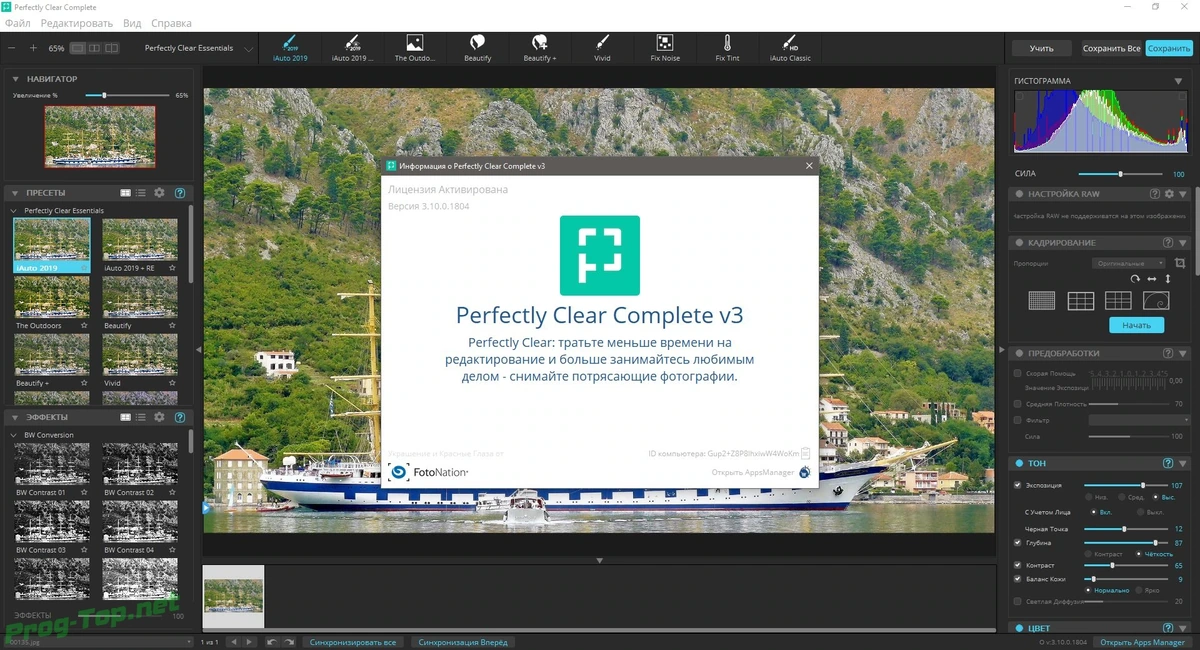
Task: Open help for the Presets panel
Action: click(180, 193)
